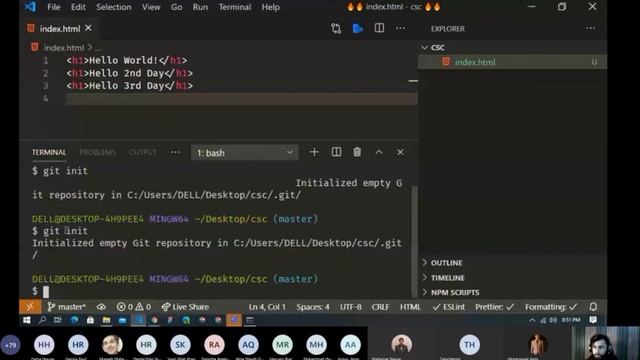
Task: Click index.html in the breadcrumb
Action: [x=64, y=47]
